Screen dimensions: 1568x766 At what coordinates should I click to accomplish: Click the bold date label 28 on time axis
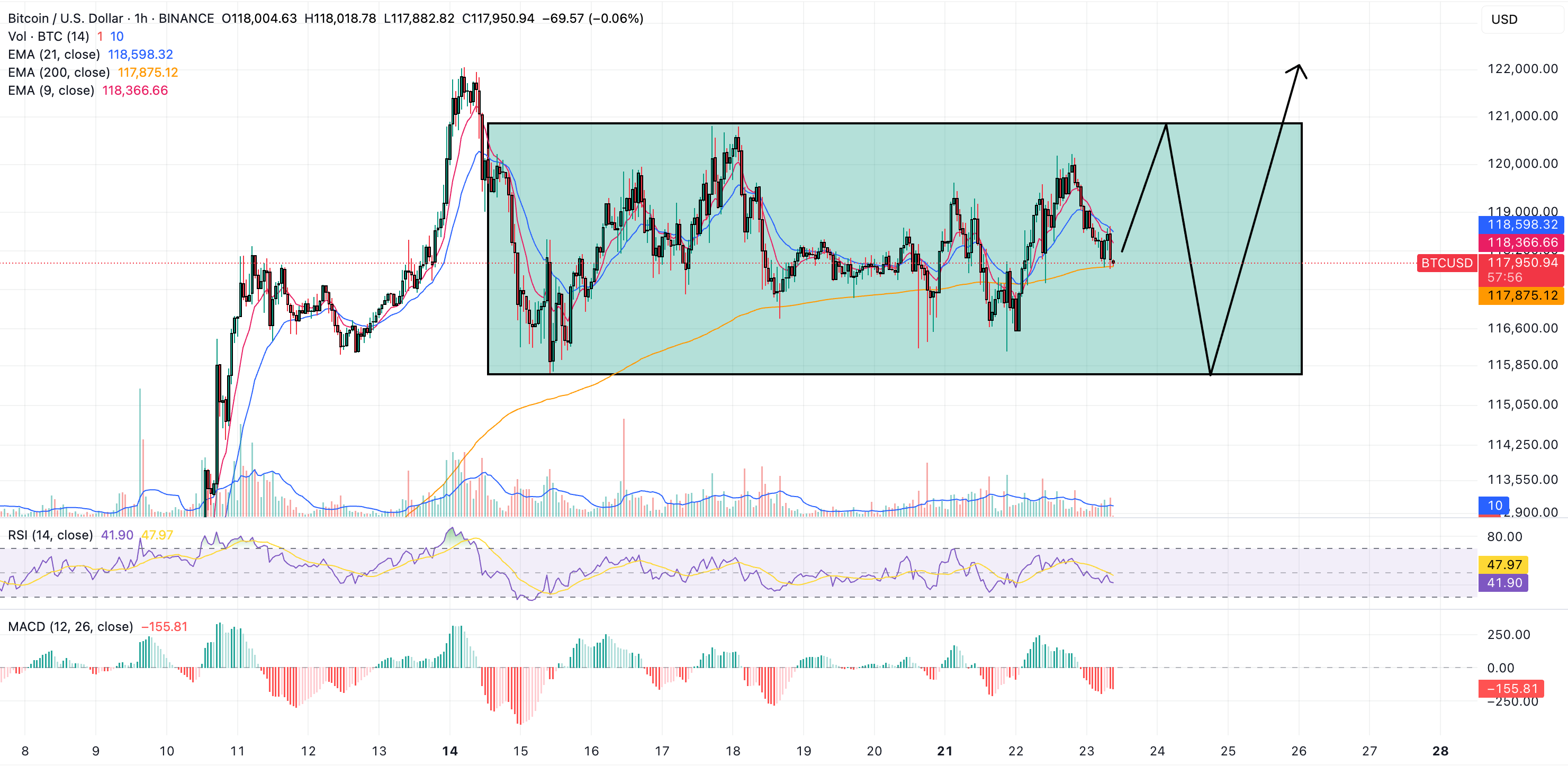point(1440,751)
